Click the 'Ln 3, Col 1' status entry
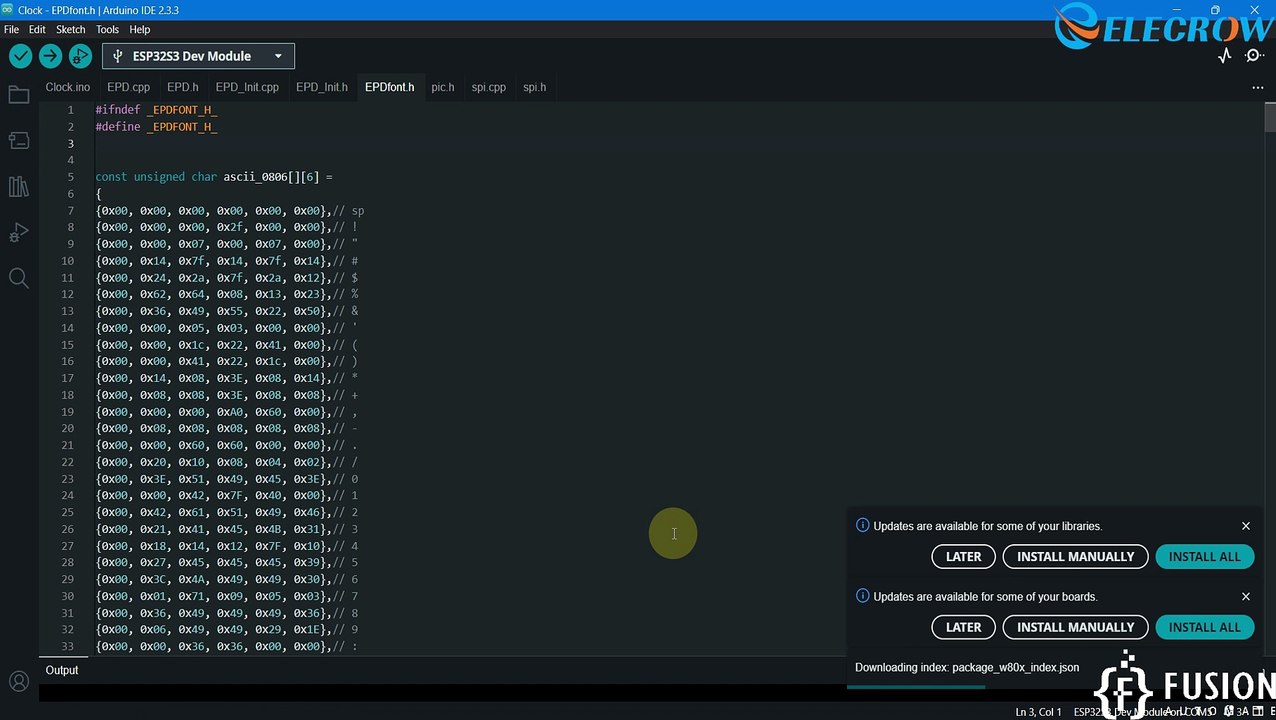 [x=1038, y=712]
